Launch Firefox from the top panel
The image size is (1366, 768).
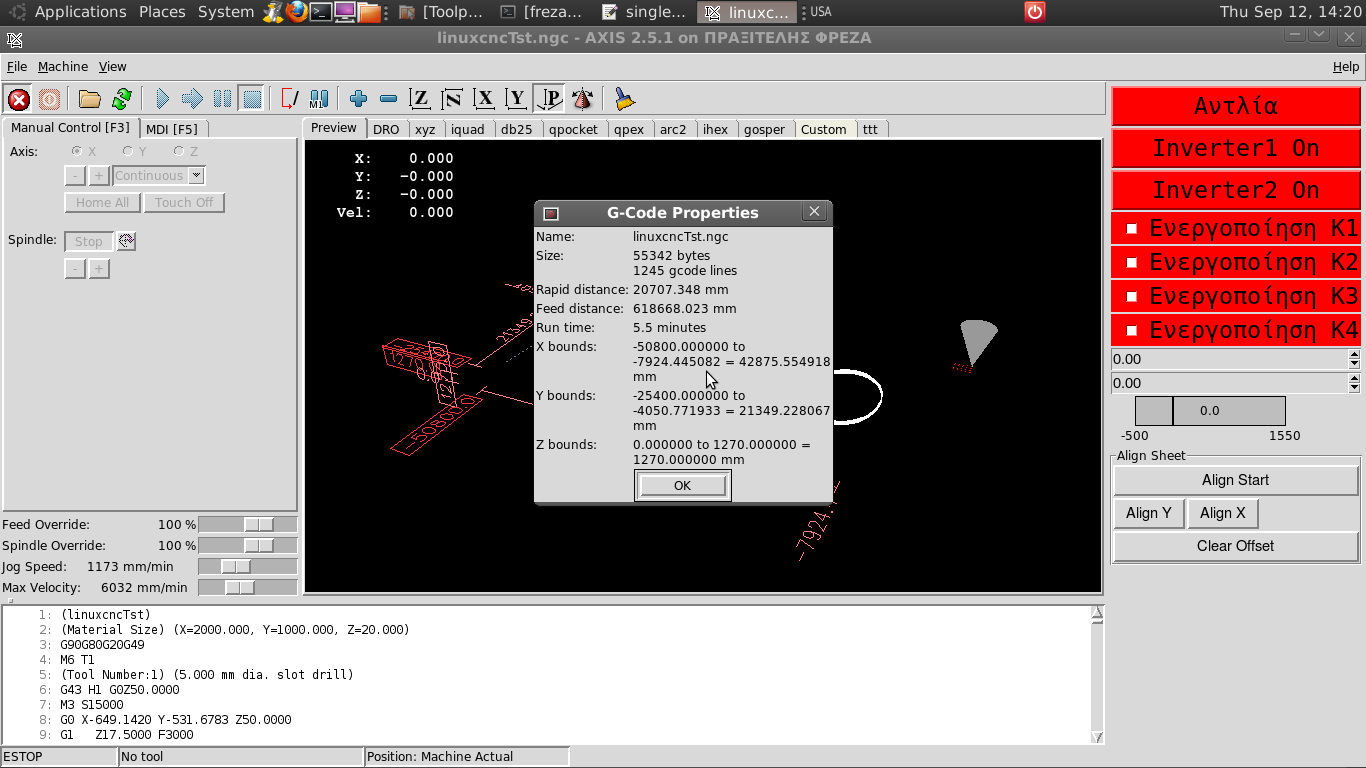[297, 12]
